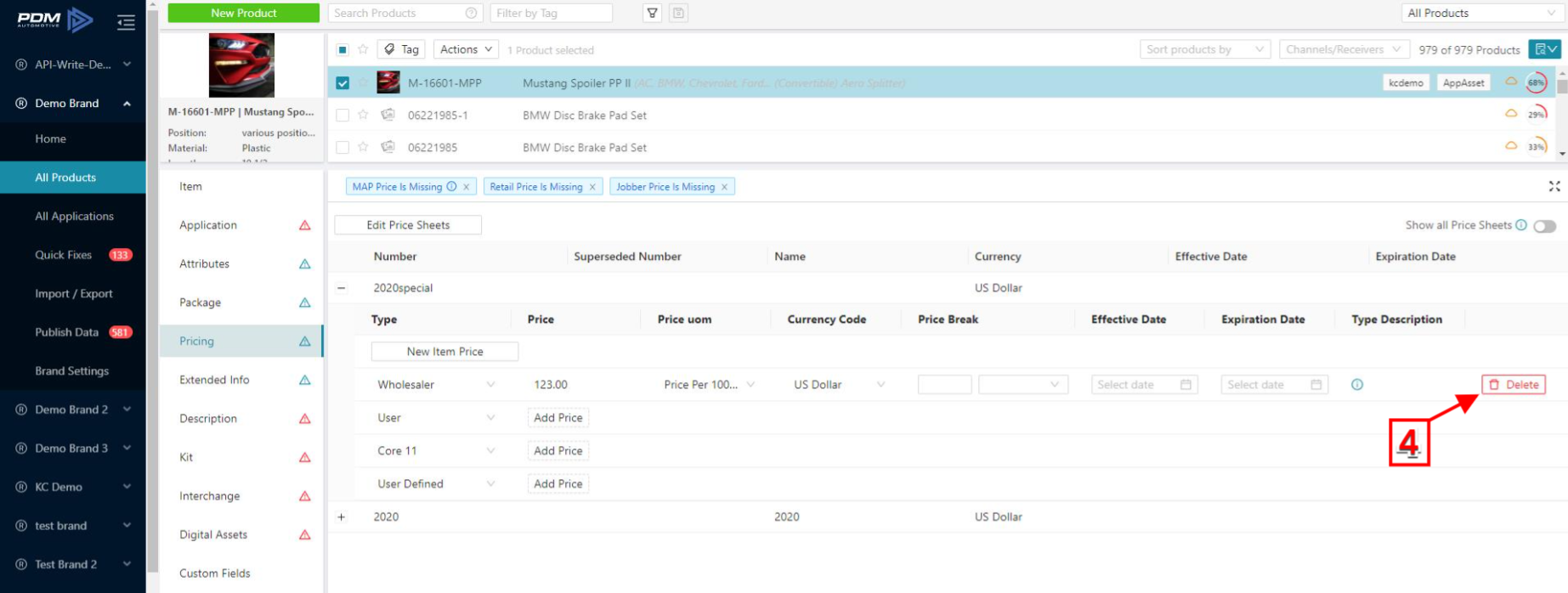Expand the Demo Brand 2 menu

point(73,409)
